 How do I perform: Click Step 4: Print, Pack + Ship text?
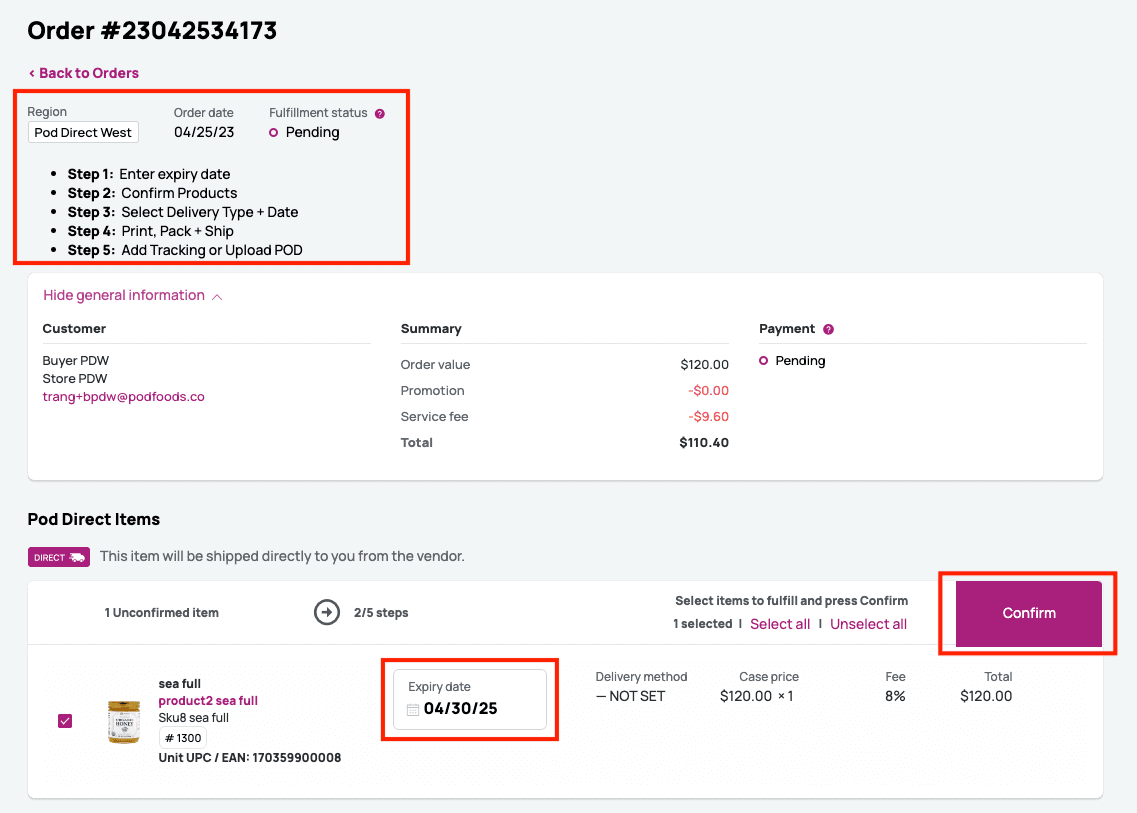[151, 231]
